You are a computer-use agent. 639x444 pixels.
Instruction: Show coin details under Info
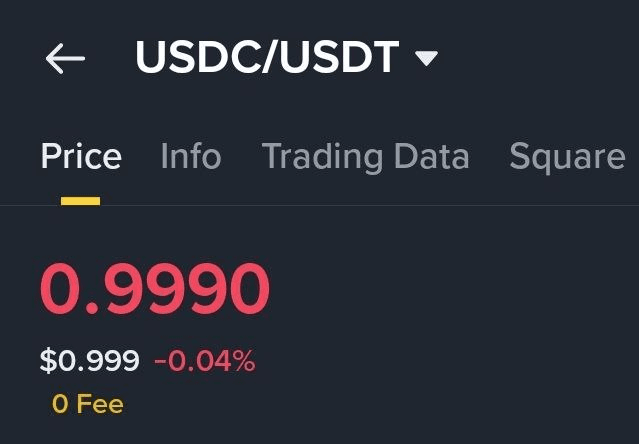pos(191,157)
